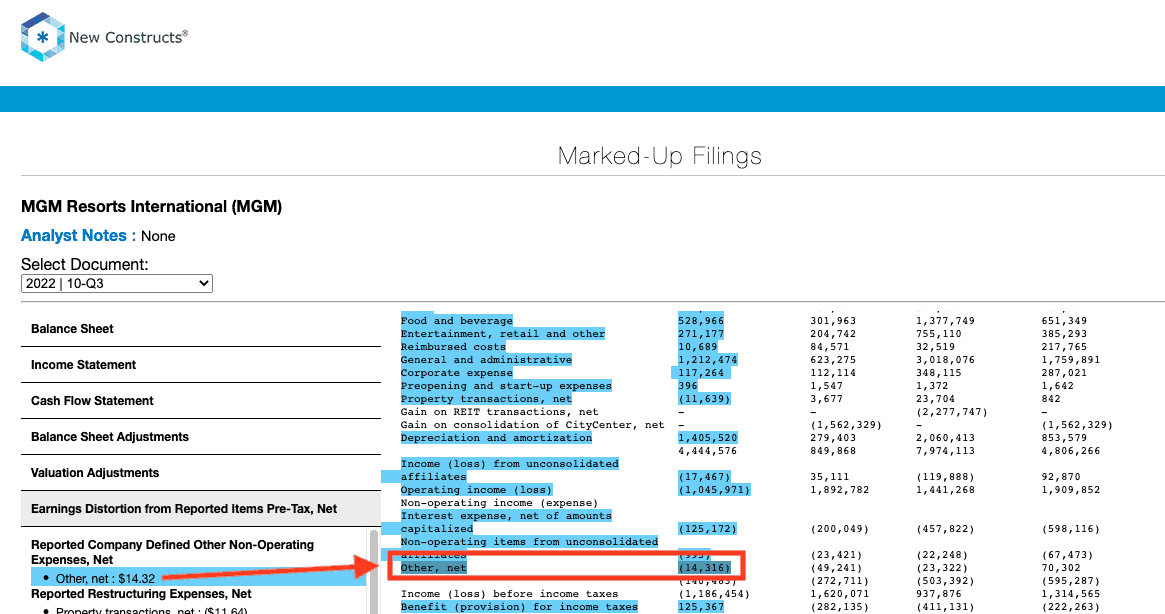Click the highlighted value 1,405,520
The image size is (1165, 614).
(707, 438)
